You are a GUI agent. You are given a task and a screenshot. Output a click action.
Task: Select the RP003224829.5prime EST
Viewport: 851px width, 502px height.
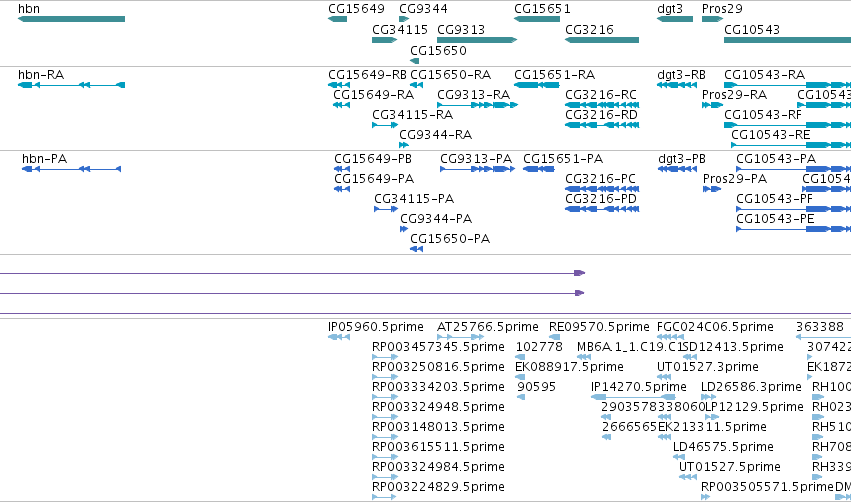[x=384, y=498]
